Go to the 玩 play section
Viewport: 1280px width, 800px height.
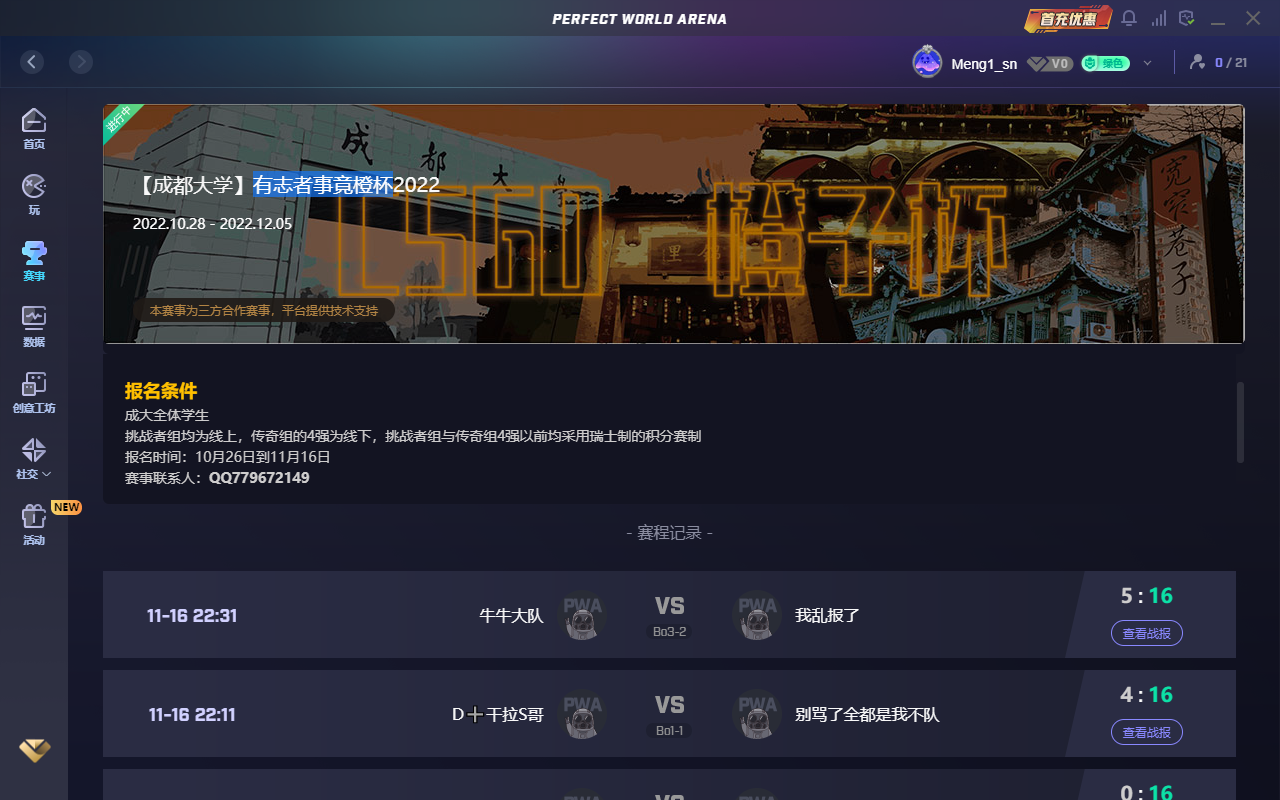coord(34,194)
